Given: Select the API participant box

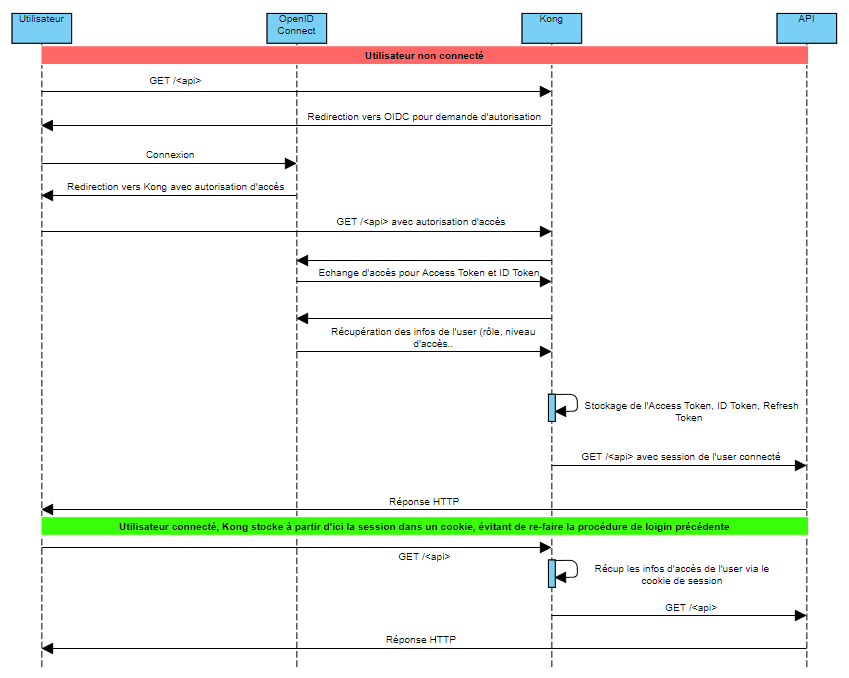Looking at the screenshot, I should 806,28.
